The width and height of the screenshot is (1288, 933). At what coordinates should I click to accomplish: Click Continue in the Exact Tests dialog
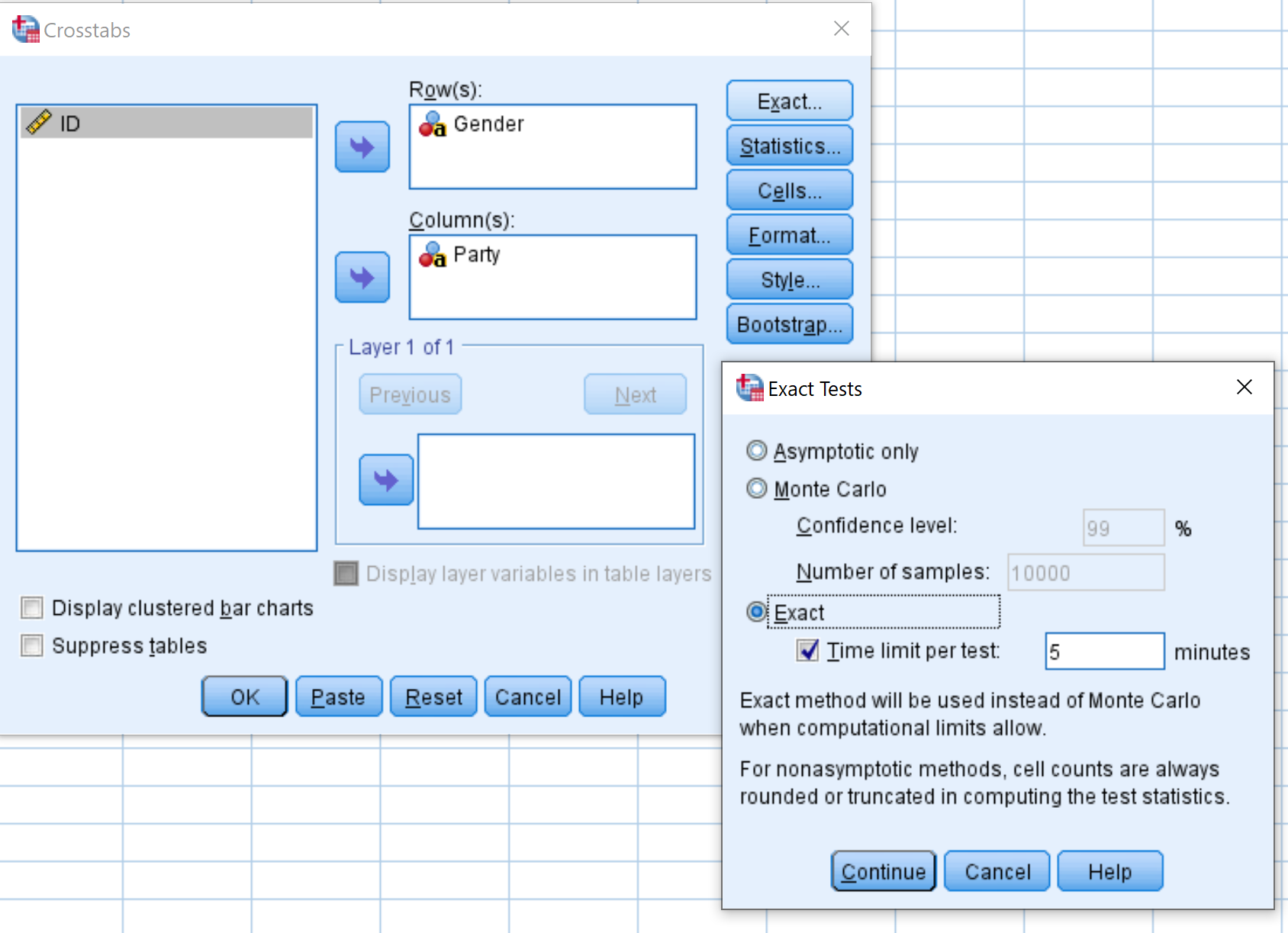(x=884, y=871)
